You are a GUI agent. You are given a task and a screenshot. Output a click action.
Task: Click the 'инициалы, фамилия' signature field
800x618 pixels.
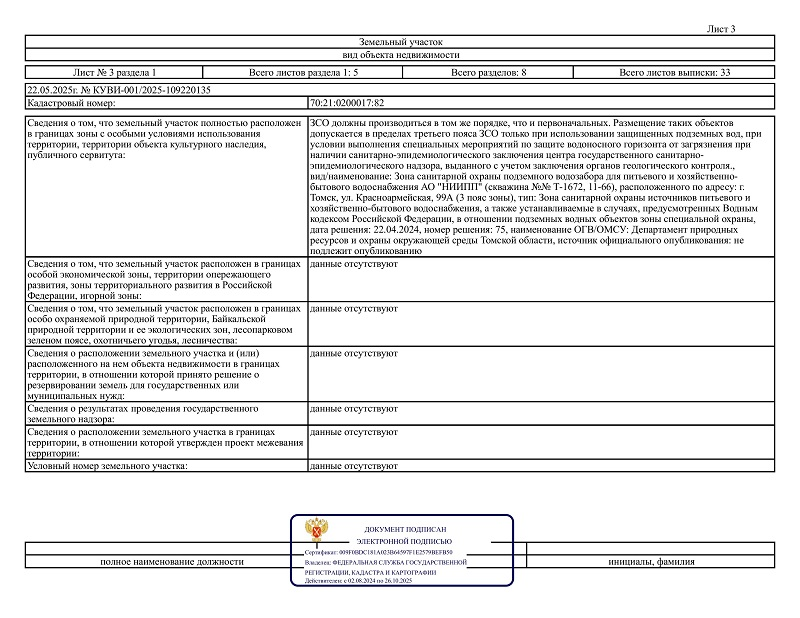pos(651,562)
